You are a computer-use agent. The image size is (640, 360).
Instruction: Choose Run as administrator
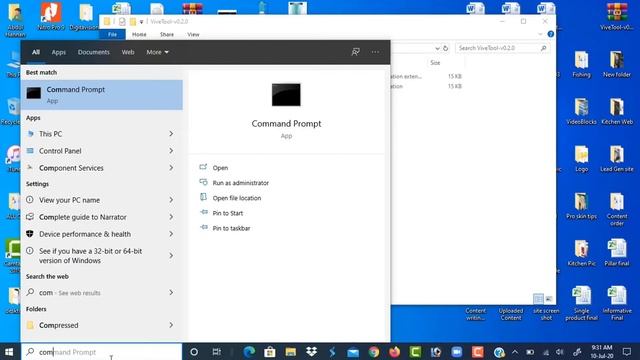[x=240, y=183]
